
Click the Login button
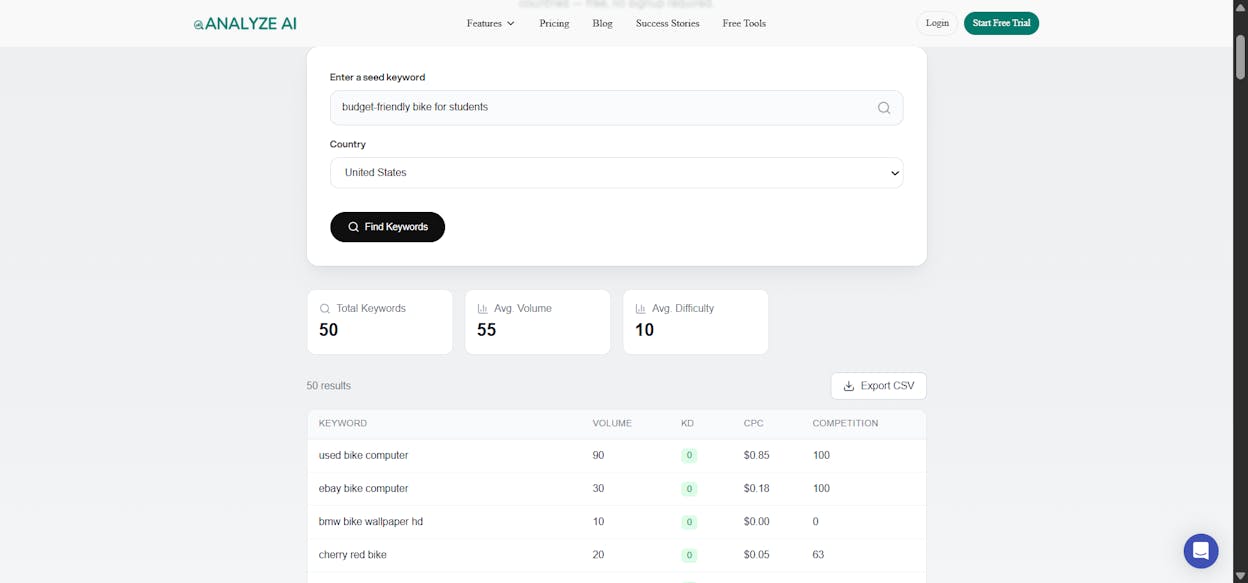pos(937,23)
